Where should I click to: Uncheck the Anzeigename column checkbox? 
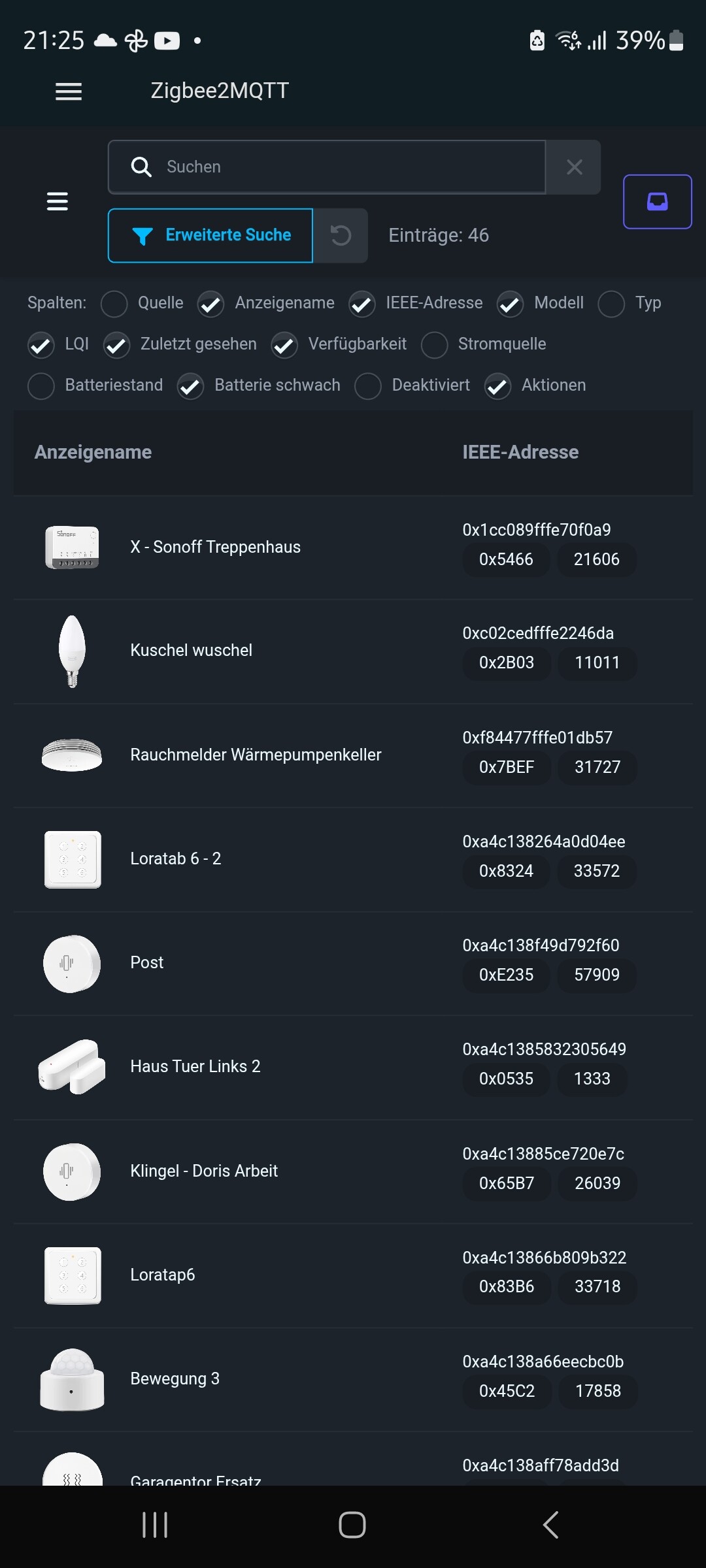coord(211,304)
